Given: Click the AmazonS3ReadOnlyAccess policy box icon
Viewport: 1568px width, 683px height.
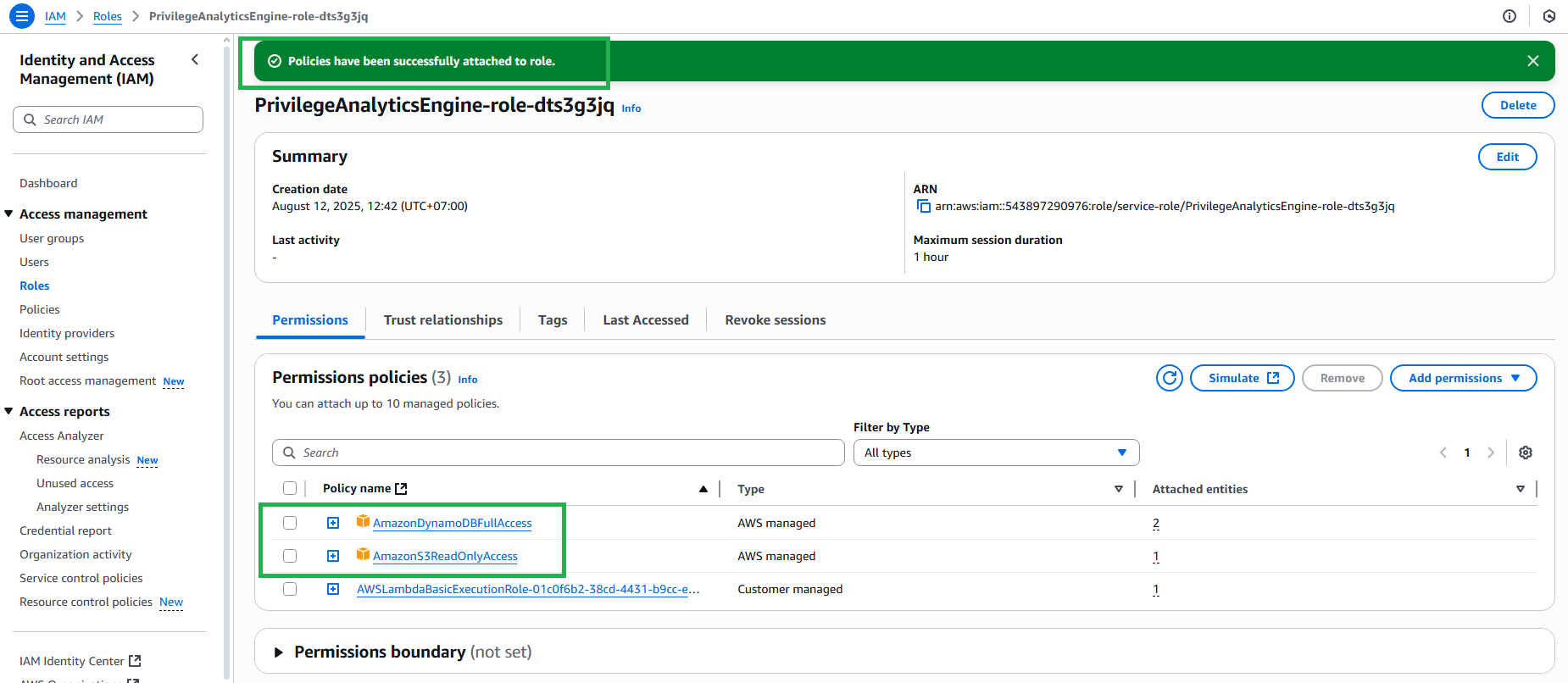Looking at the screenshot, I should click(x=363, y=554).
